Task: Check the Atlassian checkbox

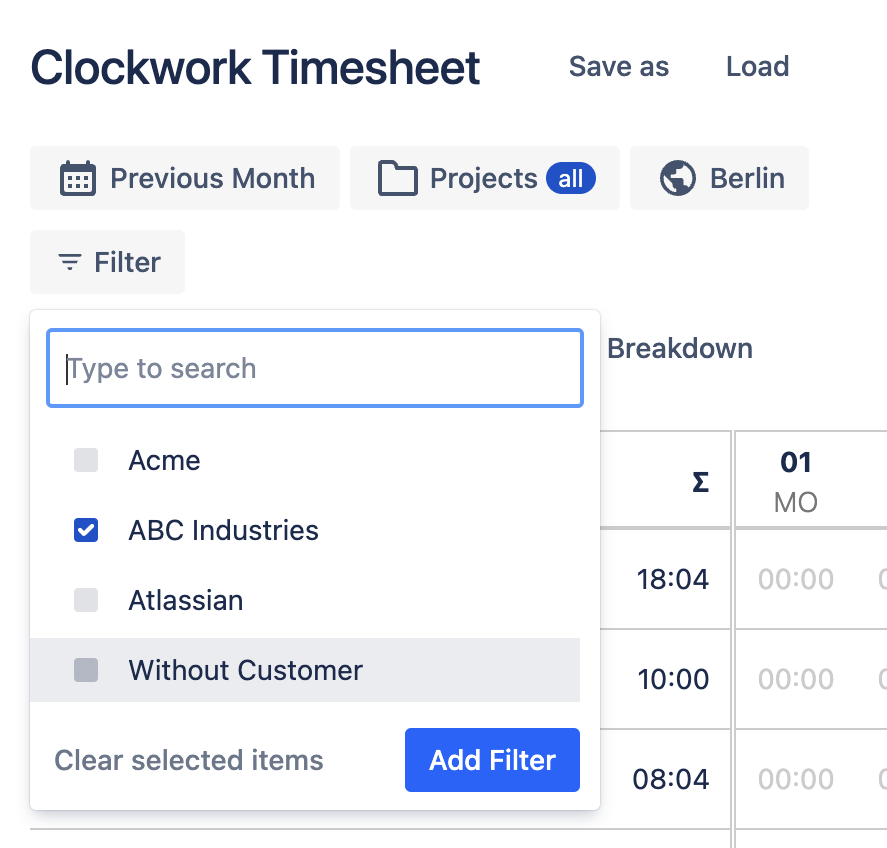Action: (86, 601)
